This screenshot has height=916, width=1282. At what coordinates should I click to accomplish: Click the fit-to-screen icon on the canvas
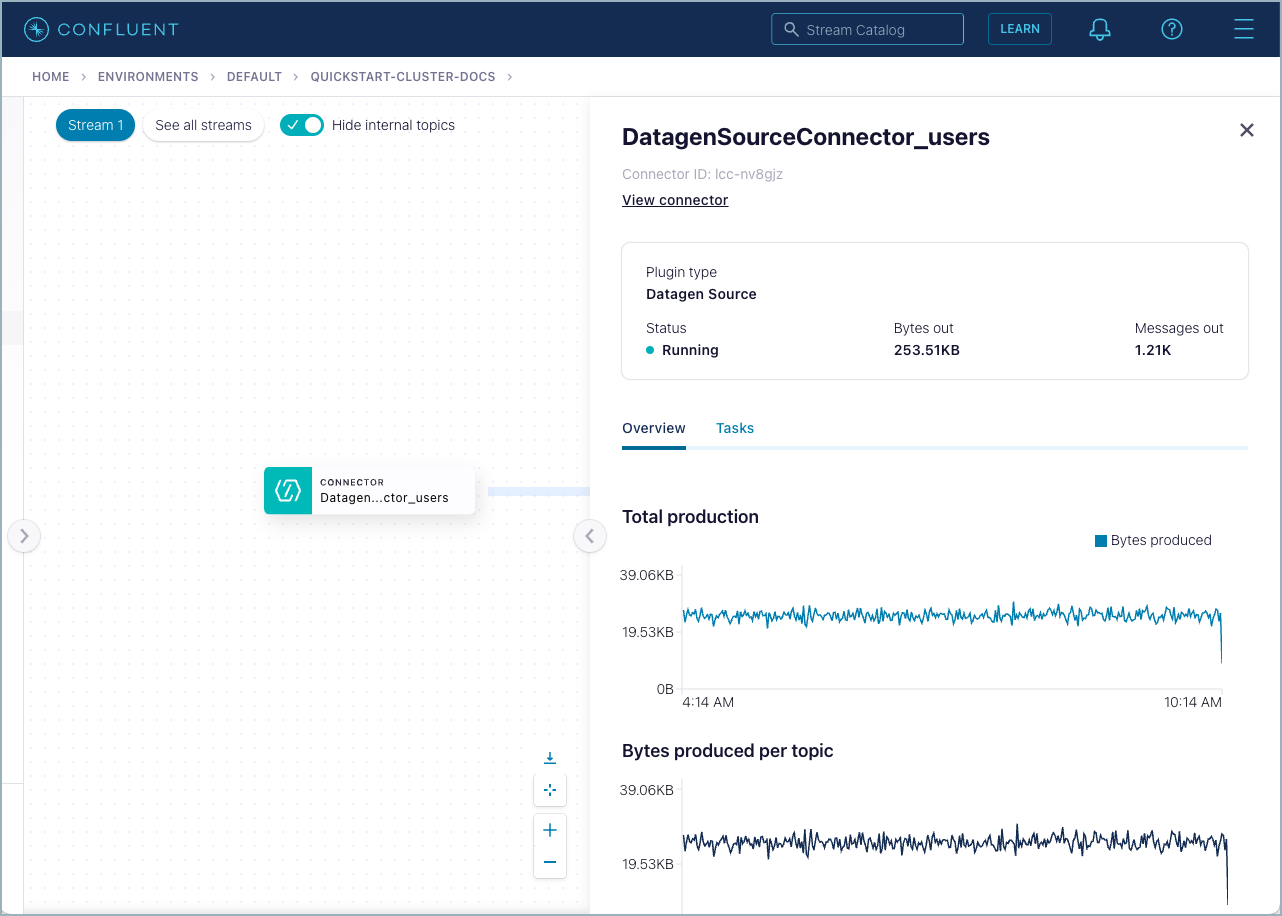pos(550,790)
